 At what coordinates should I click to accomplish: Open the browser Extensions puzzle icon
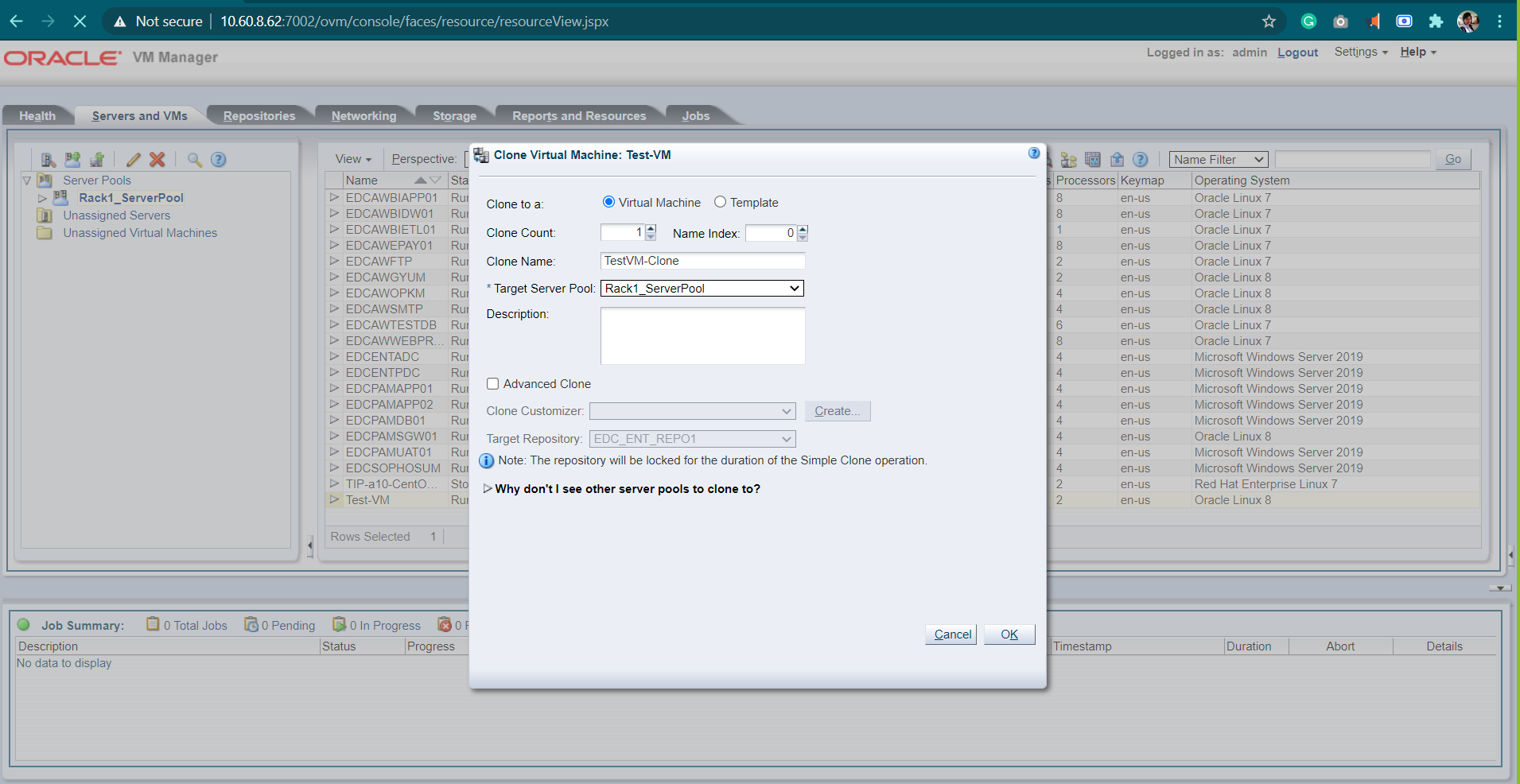point(1436,21)
